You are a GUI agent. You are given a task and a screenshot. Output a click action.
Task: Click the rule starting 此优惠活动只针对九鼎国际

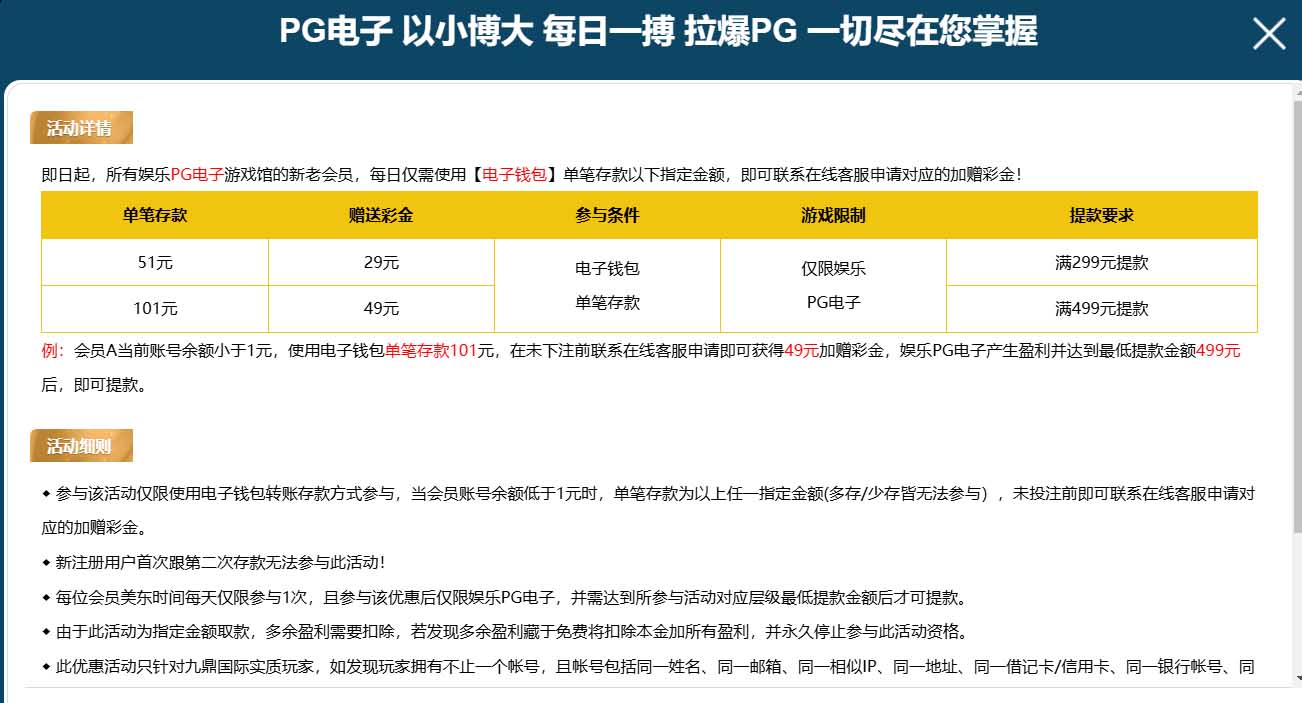coord(648,667)
